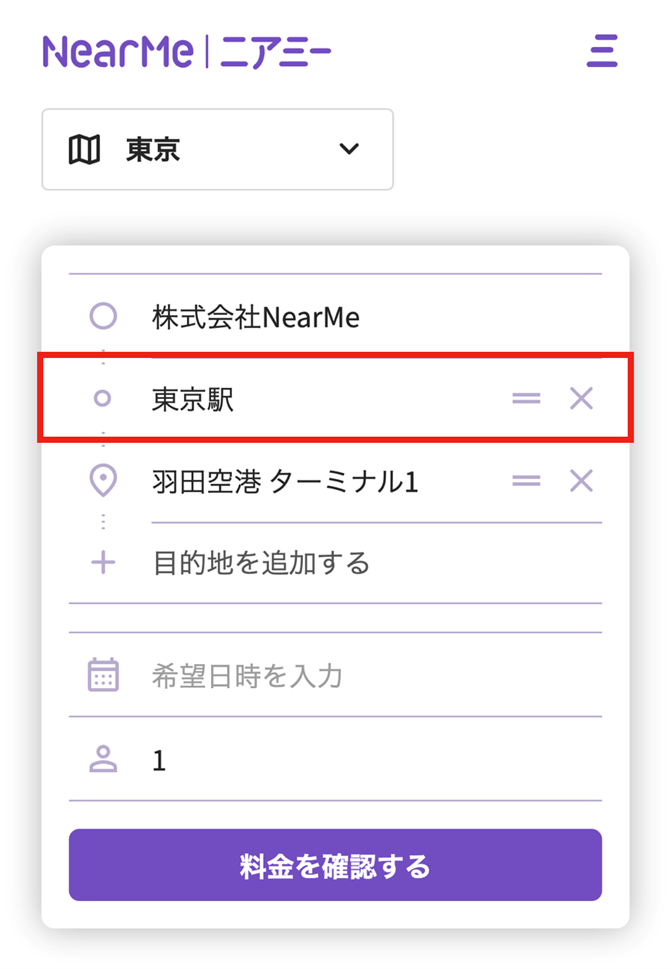Image resolution: width=671 pixels, height=969 pixels.
Task: Click the reorder handle on 羽田空港 row
Action: coord(526,481)
